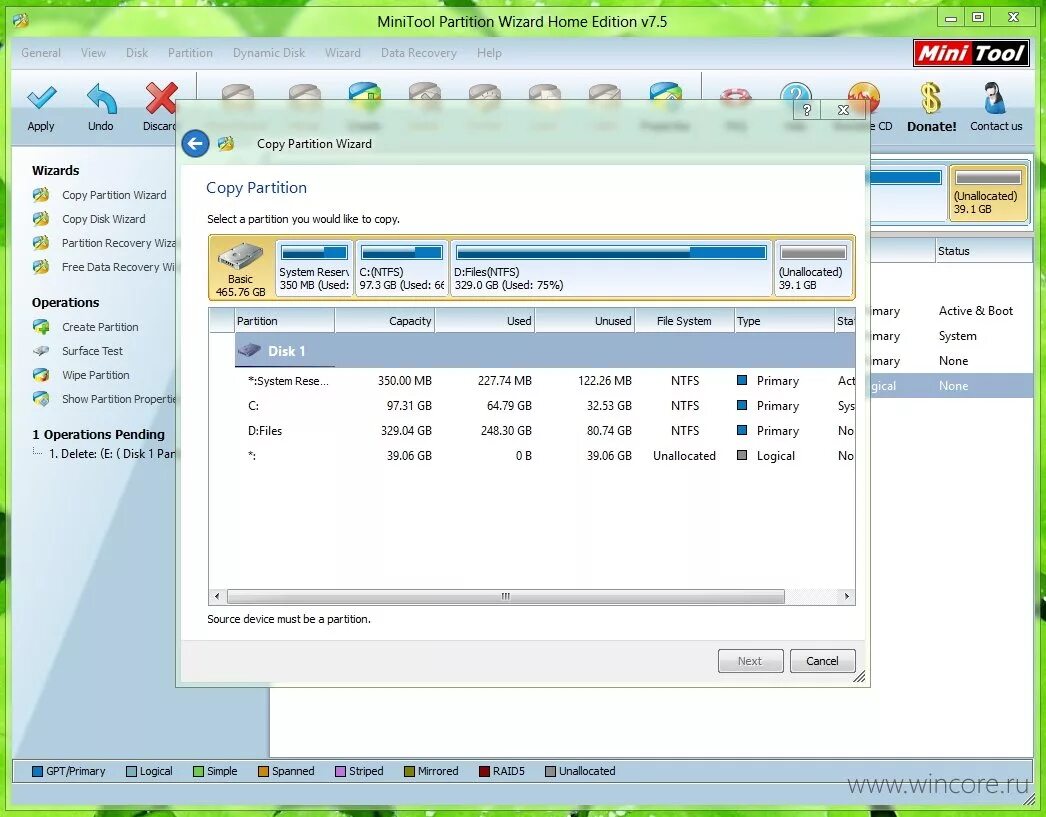Sort by Used column header

click(x=485, y=321)
